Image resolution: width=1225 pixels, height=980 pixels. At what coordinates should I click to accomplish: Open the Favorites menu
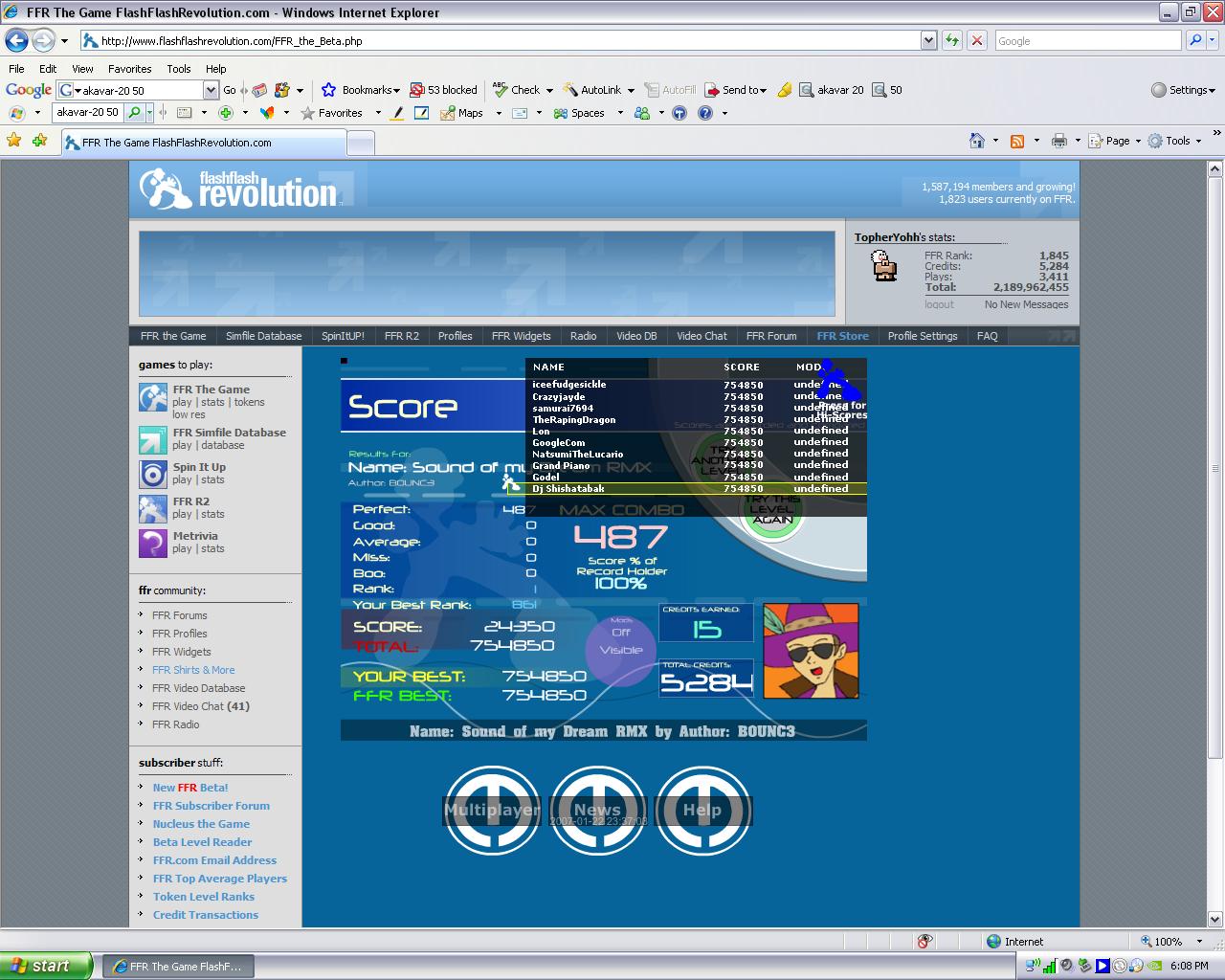pos(129,69)
